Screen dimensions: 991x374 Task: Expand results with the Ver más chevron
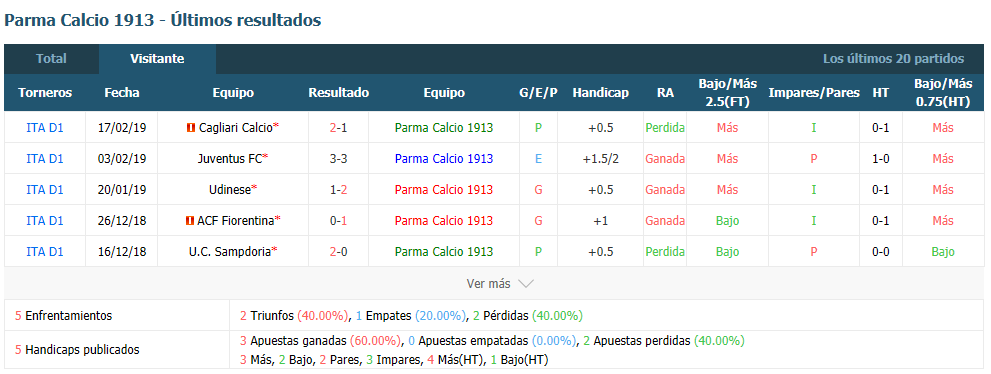pos(525,284)
